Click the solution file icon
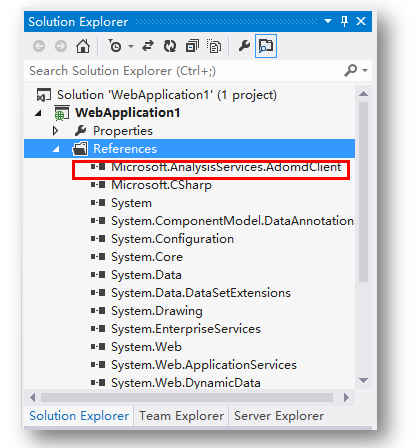 pos(43,95)
